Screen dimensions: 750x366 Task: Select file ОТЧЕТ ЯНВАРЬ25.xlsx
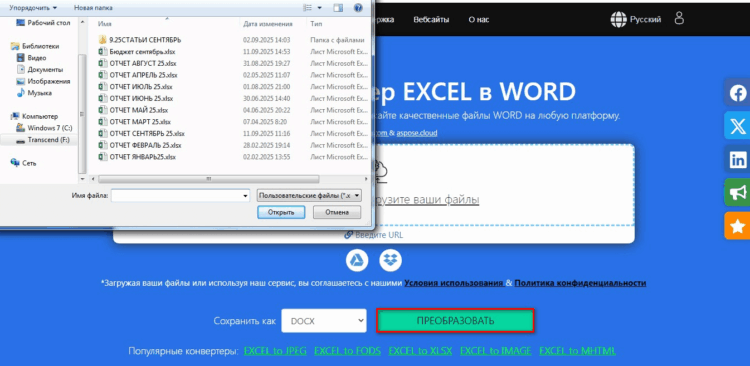tap(137, 157)
